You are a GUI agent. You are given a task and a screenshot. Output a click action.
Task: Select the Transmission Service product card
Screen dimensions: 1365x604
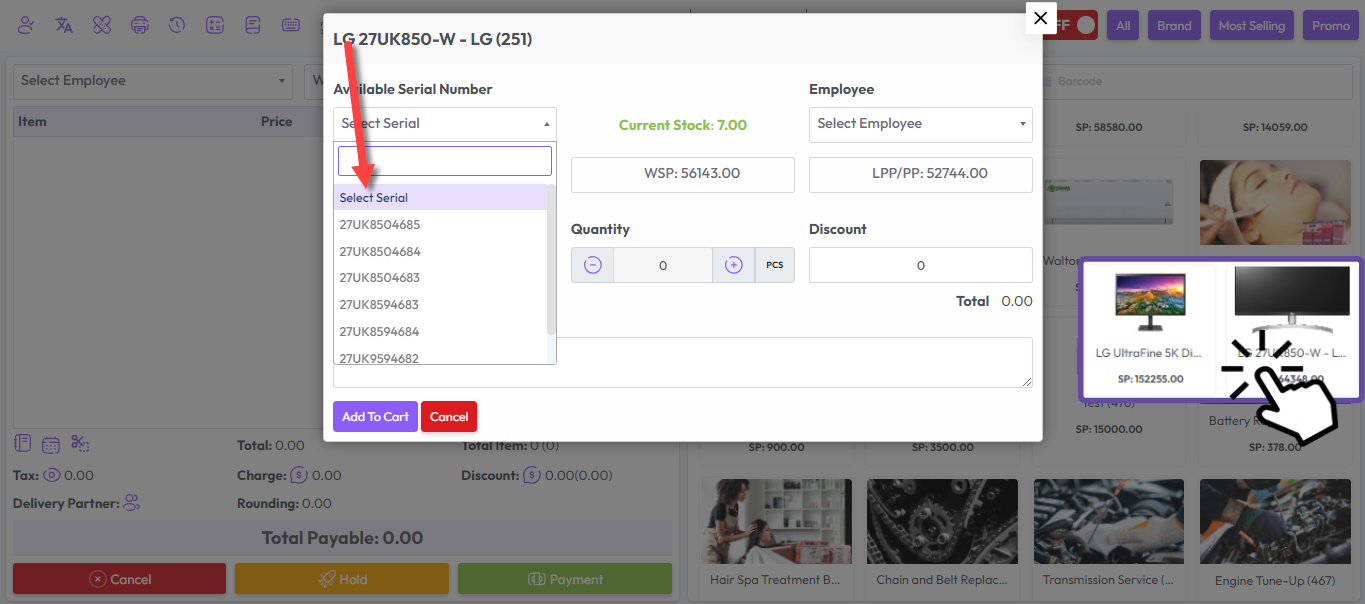click(1109, 537)
